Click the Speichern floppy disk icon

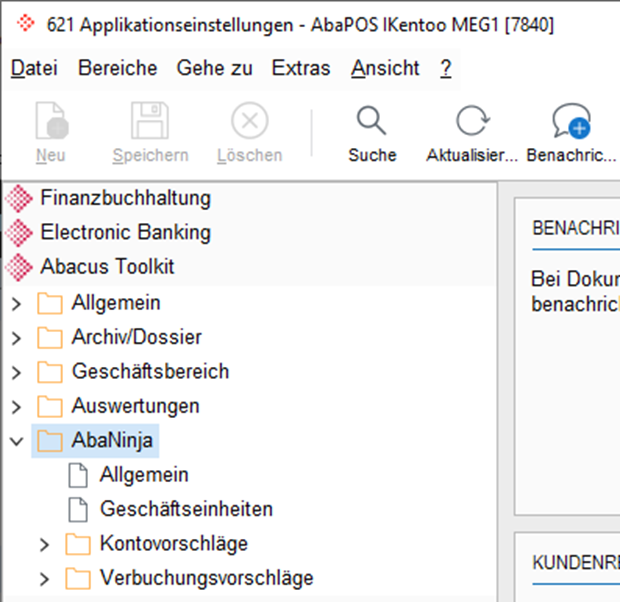pos(150,123)
